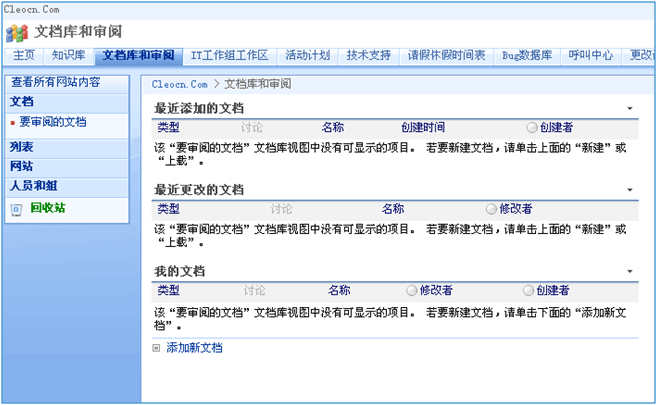658x405 pixels.
Task: Click the top Cleocn.Com site link
Action: [x=31, y=9]
